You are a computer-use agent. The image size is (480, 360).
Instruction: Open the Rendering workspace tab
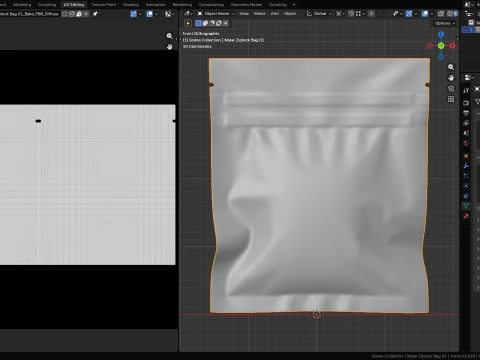[x=182, y=5]
